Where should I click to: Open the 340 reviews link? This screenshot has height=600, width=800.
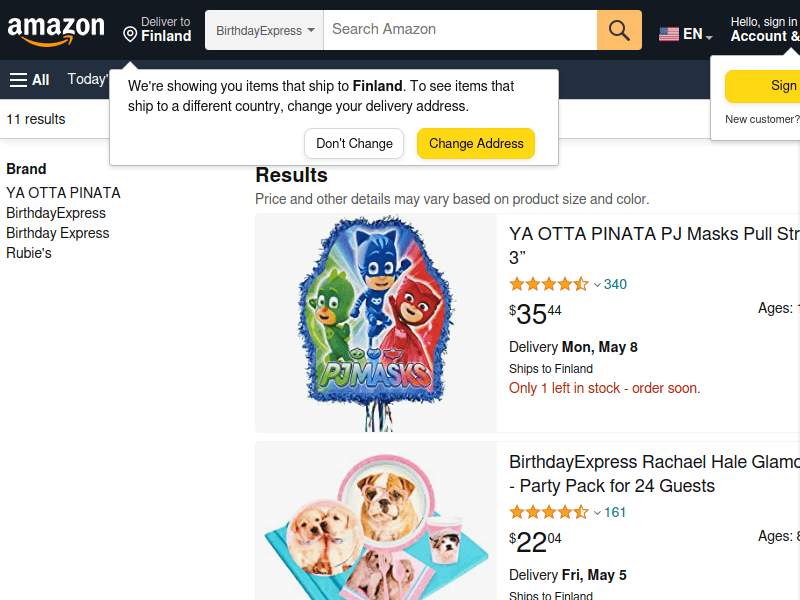(x=615, y=284)
